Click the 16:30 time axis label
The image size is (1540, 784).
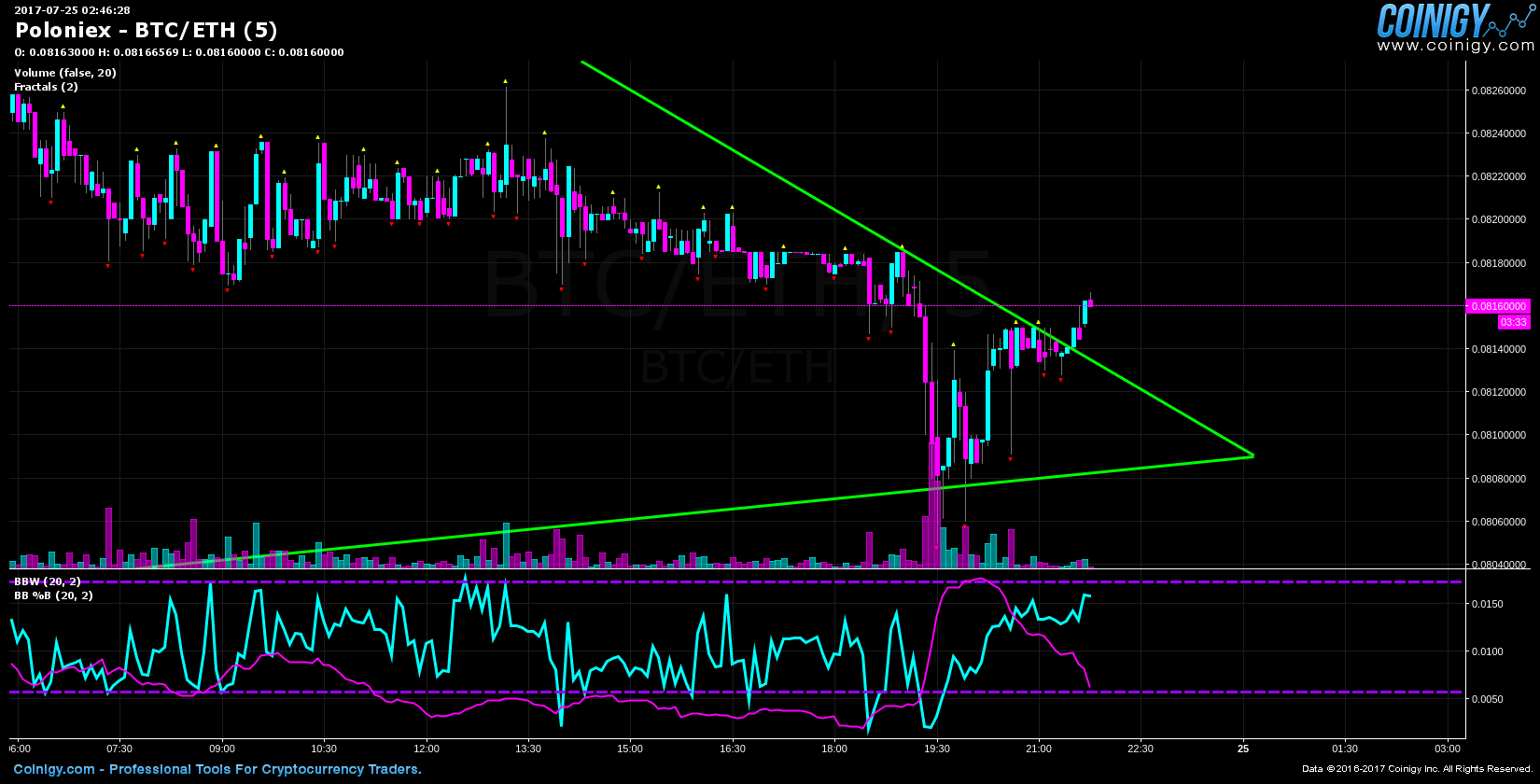(733, 749)
